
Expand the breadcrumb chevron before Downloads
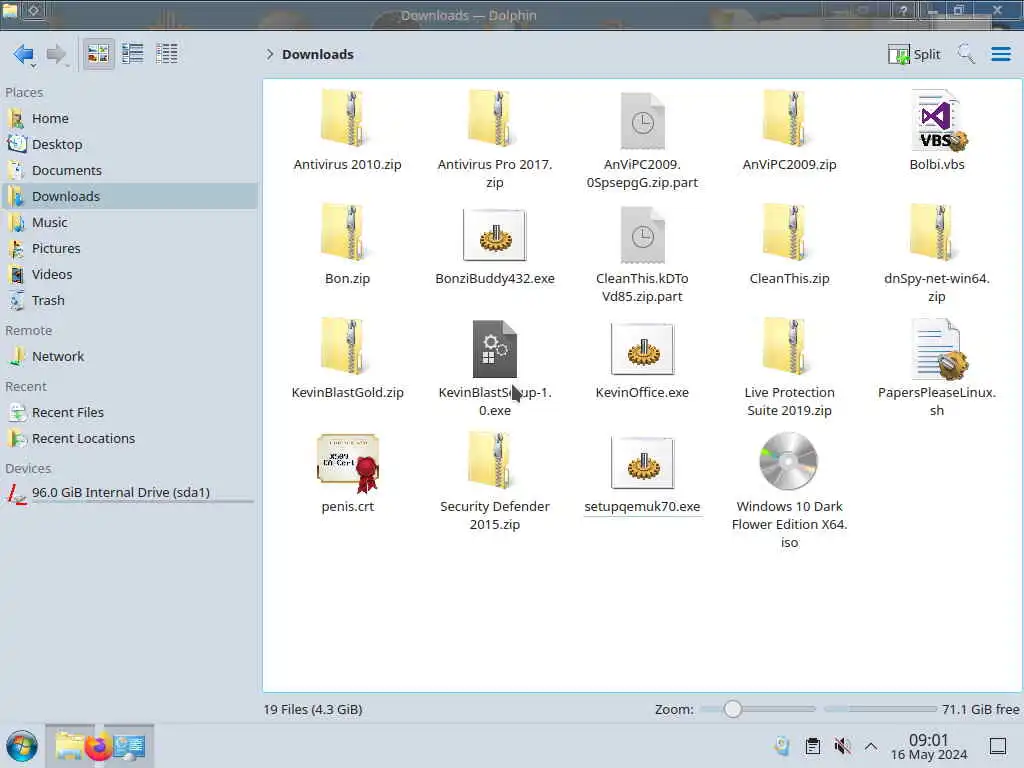pyautogui.click(x=270, y=54)
